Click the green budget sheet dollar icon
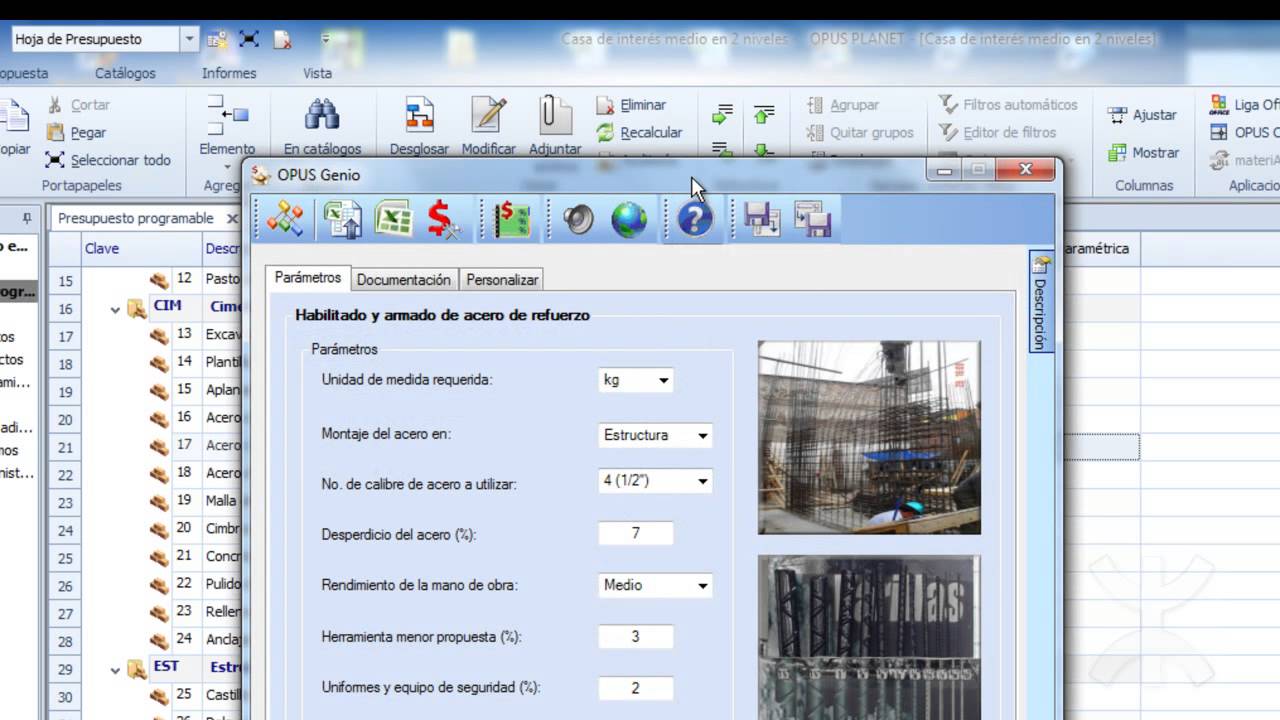 pos(511,218)
